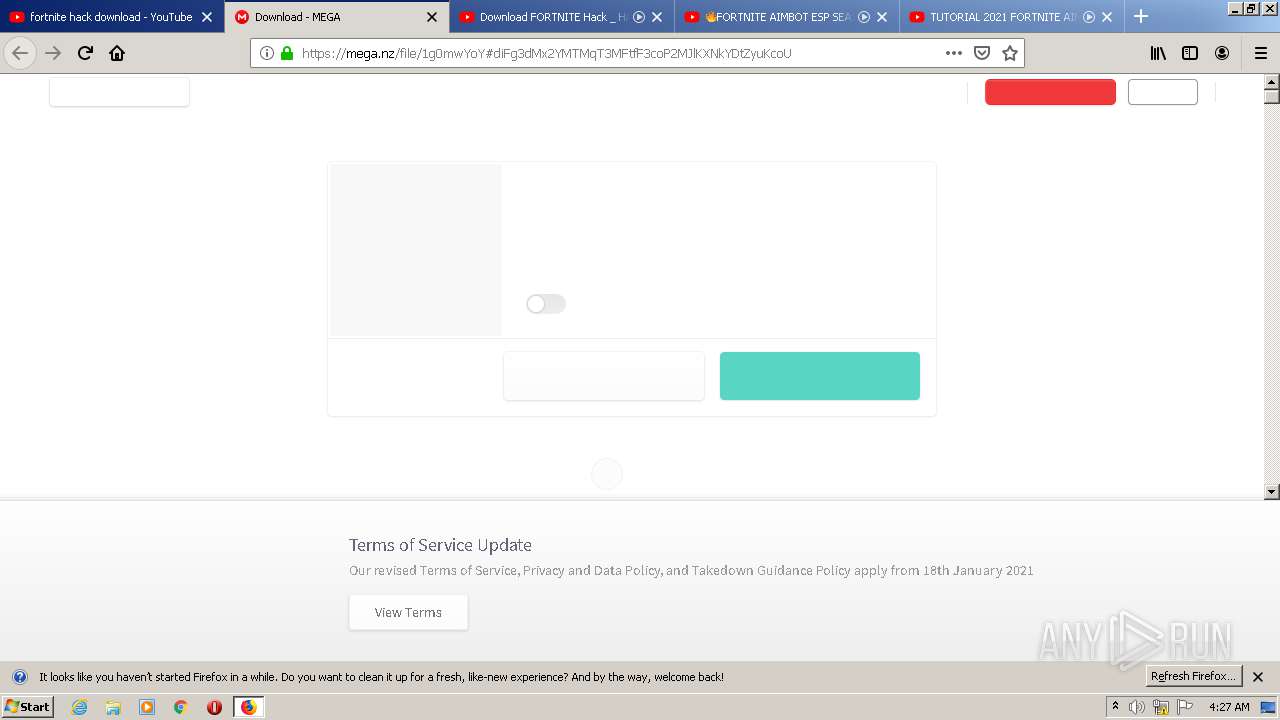This screenshot has height=720, width=1280.
Task: Open page actions three-dot menu
Action: pyautogui.click(x=954, y=53)
